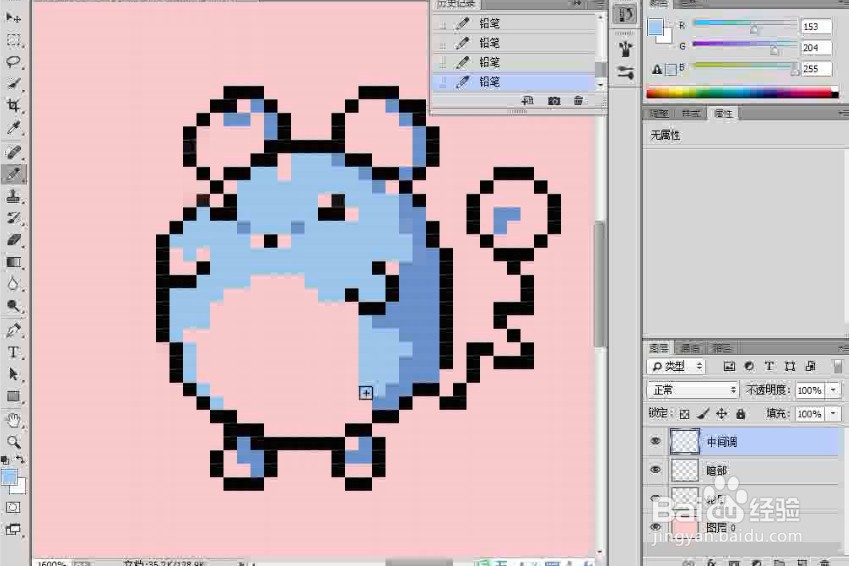Viewport: 849px width, 566px height.
Task: Filter layers by shape layers
Action: click(790, 367)
